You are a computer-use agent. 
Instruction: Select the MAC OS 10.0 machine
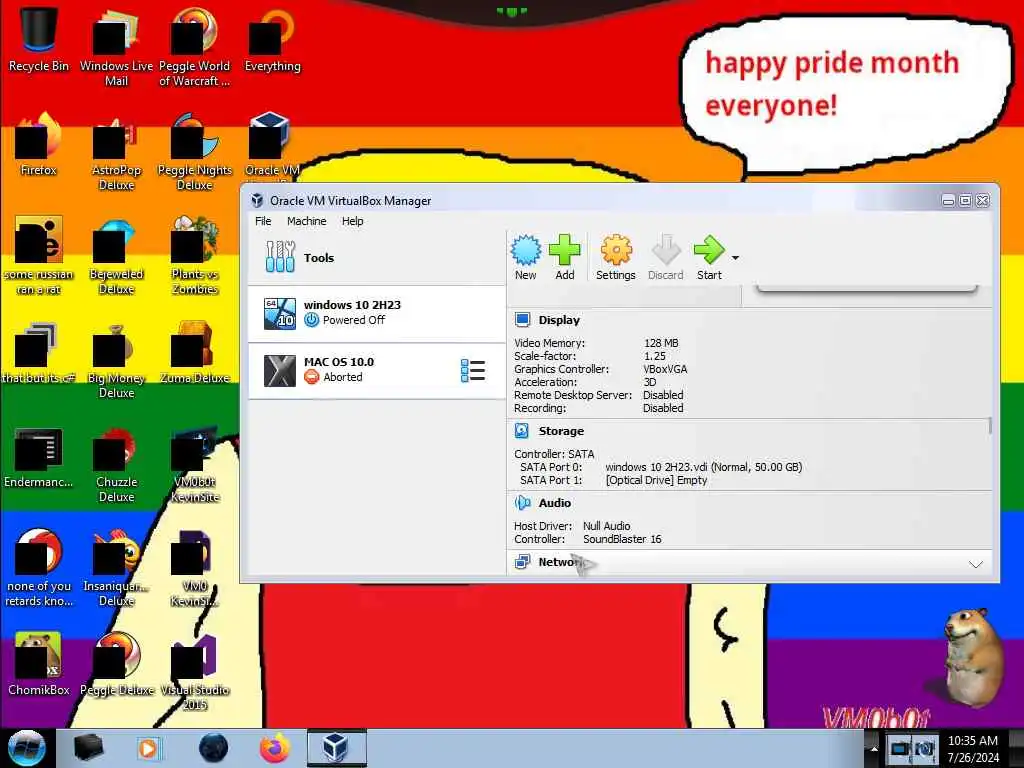pos(377,370)
